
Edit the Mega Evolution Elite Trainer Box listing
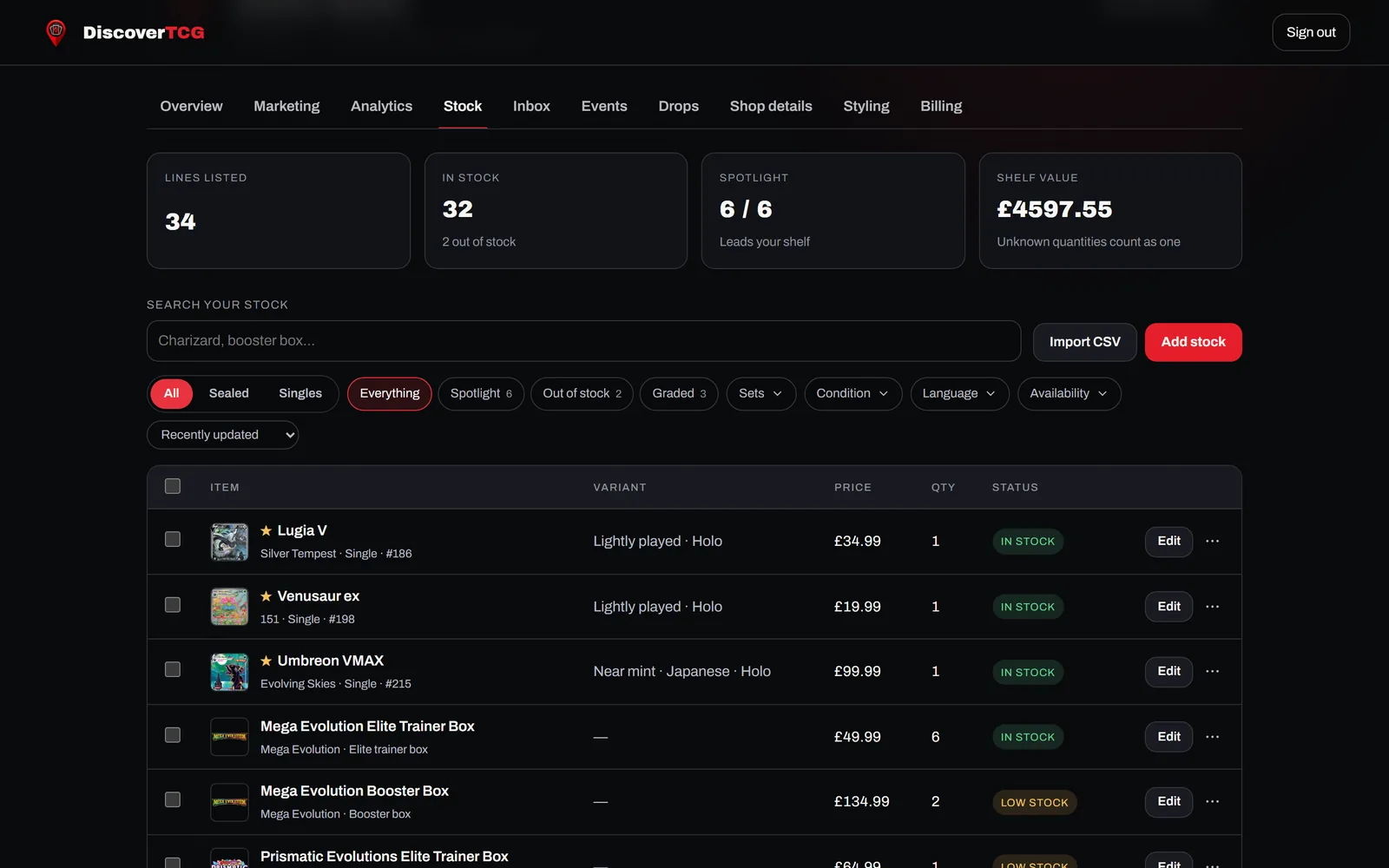[x=1168, y=737]
